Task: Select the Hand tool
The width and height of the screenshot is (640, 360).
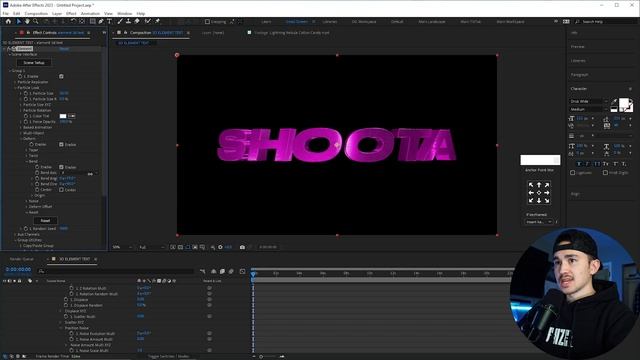Action: coord(27,21)
